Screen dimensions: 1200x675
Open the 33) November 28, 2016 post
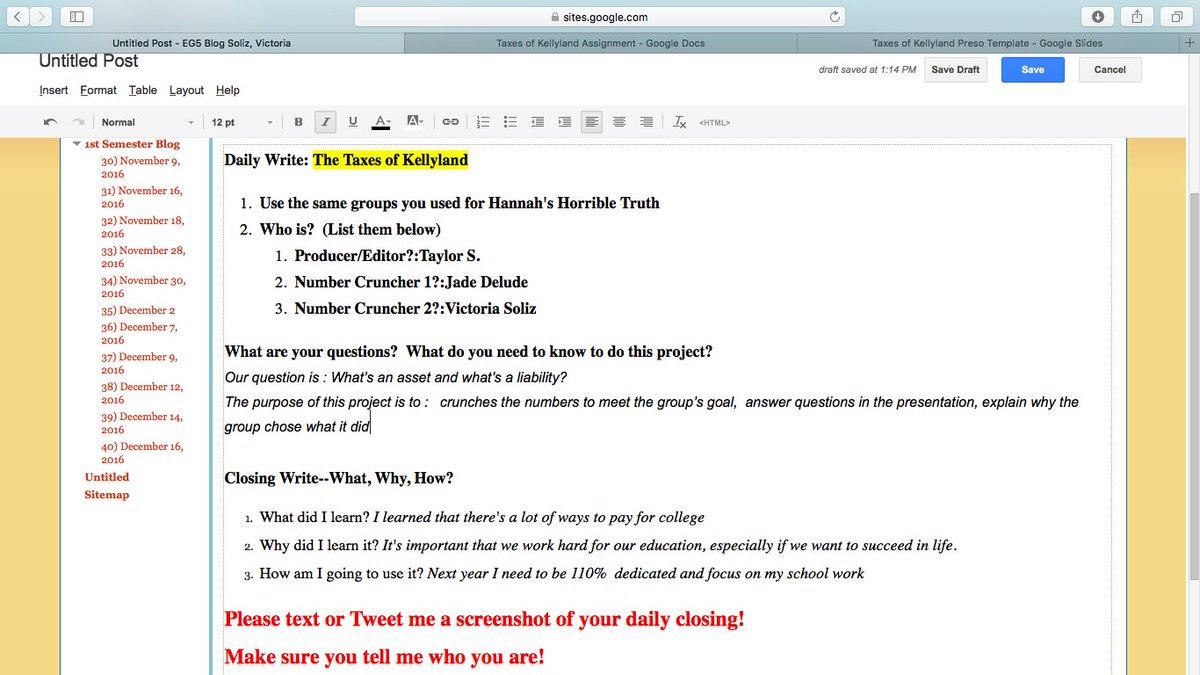coord(143,257)
